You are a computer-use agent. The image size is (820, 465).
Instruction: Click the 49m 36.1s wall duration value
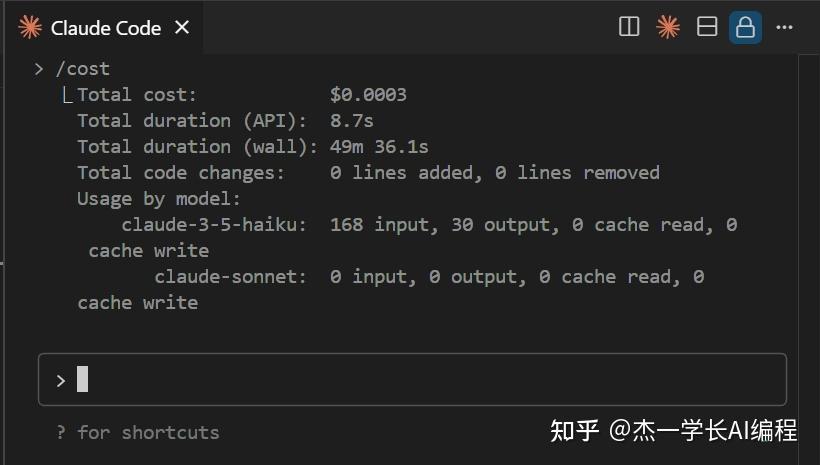pyautogui.click(x=379, y=147)
